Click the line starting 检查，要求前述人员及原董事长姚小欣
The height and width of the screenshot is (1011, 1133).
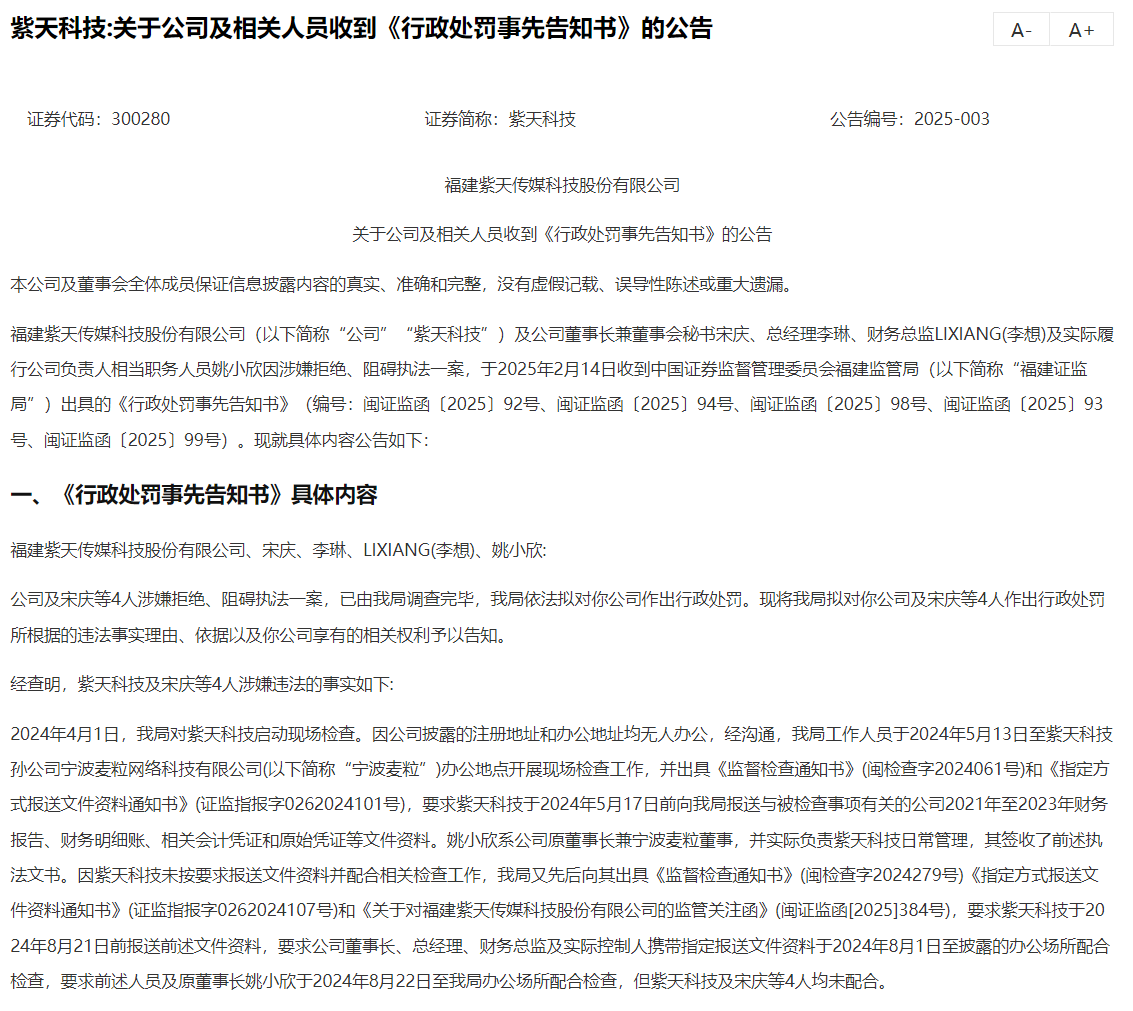point(449,981)
